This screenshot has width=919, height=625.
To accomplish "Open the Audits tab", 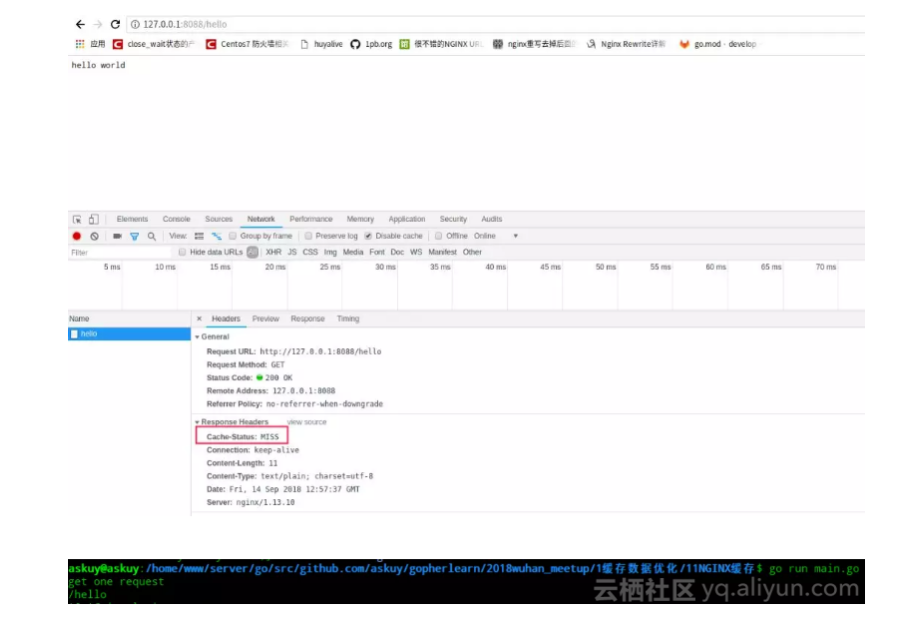I will pyautogui.click(x=492, y=219).
